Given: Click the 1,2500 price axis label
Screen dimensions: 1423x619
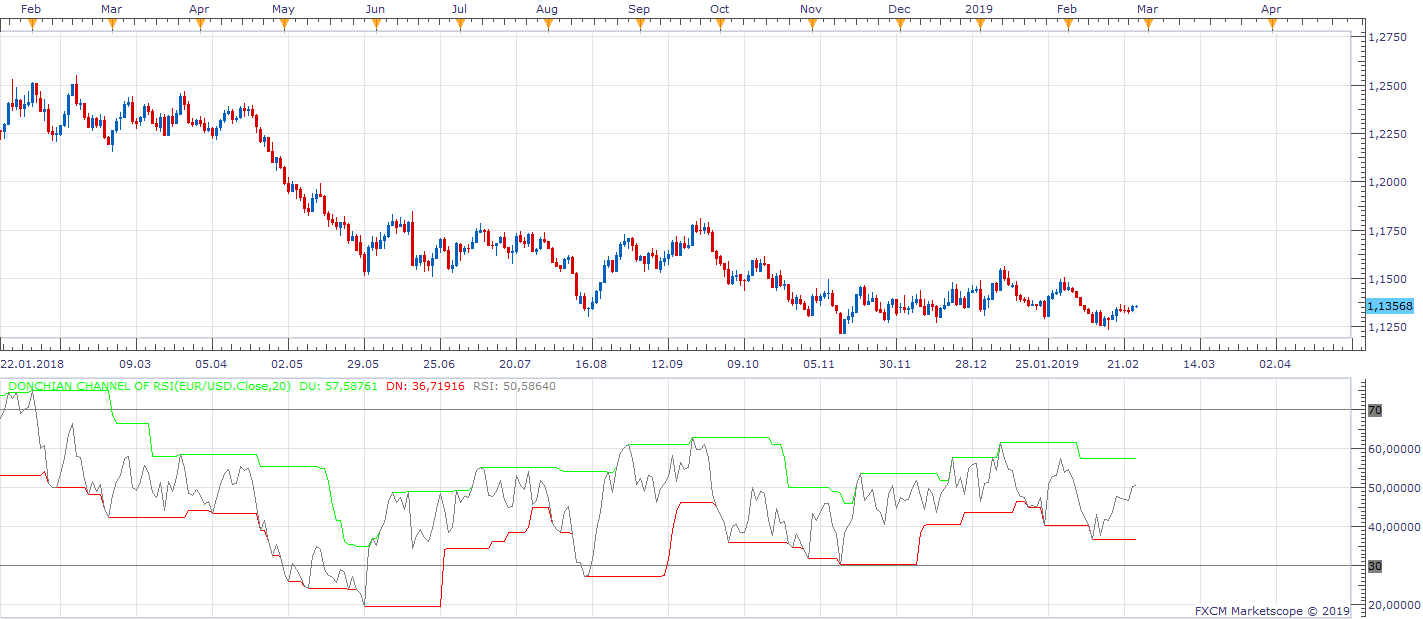Looking at the screenshot, I should coord(1387,85).
